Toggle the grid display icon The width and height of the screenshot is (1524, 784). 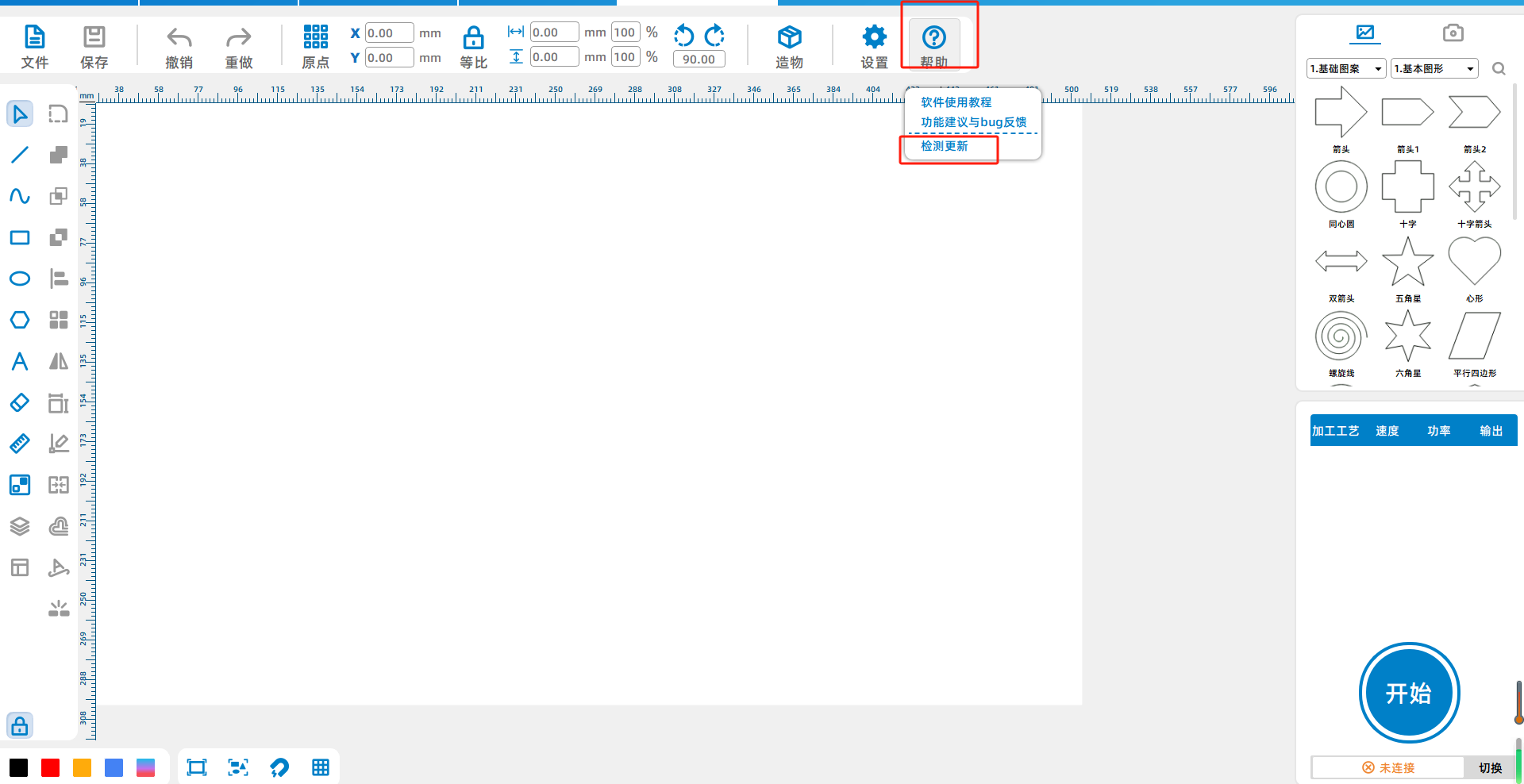point(321,767)
